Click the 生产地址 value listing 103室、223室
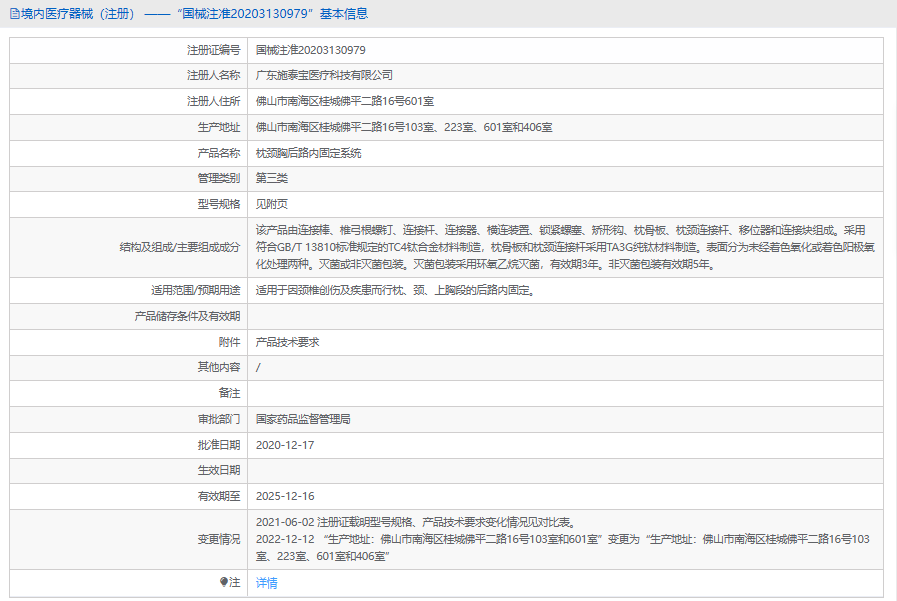 coord(404,127)
